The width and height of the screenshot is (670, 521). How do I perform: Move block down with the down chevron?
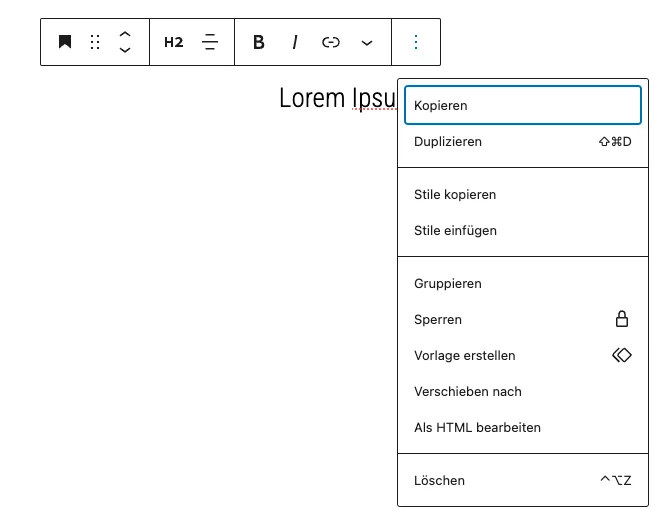[x=125, y=50]
